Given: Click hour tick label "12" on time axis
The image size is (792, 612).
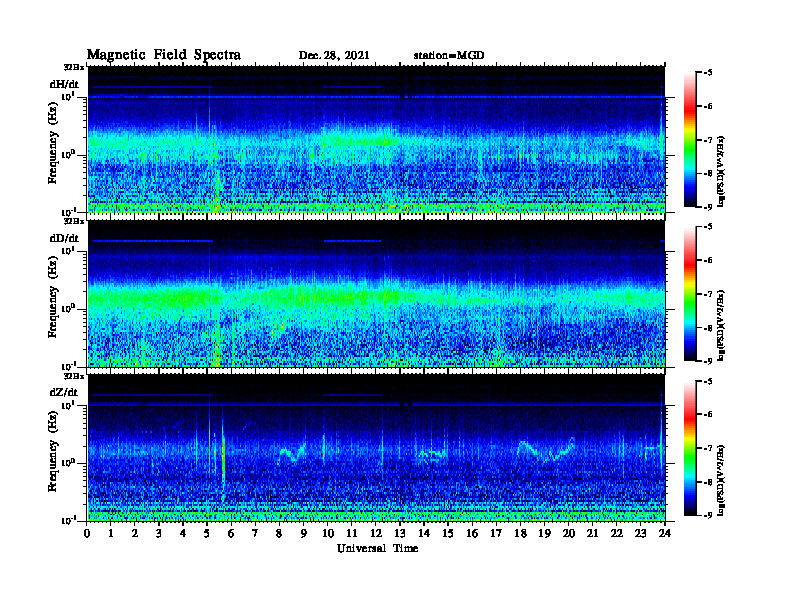Looking at the screenshot, I should [376, 533].
